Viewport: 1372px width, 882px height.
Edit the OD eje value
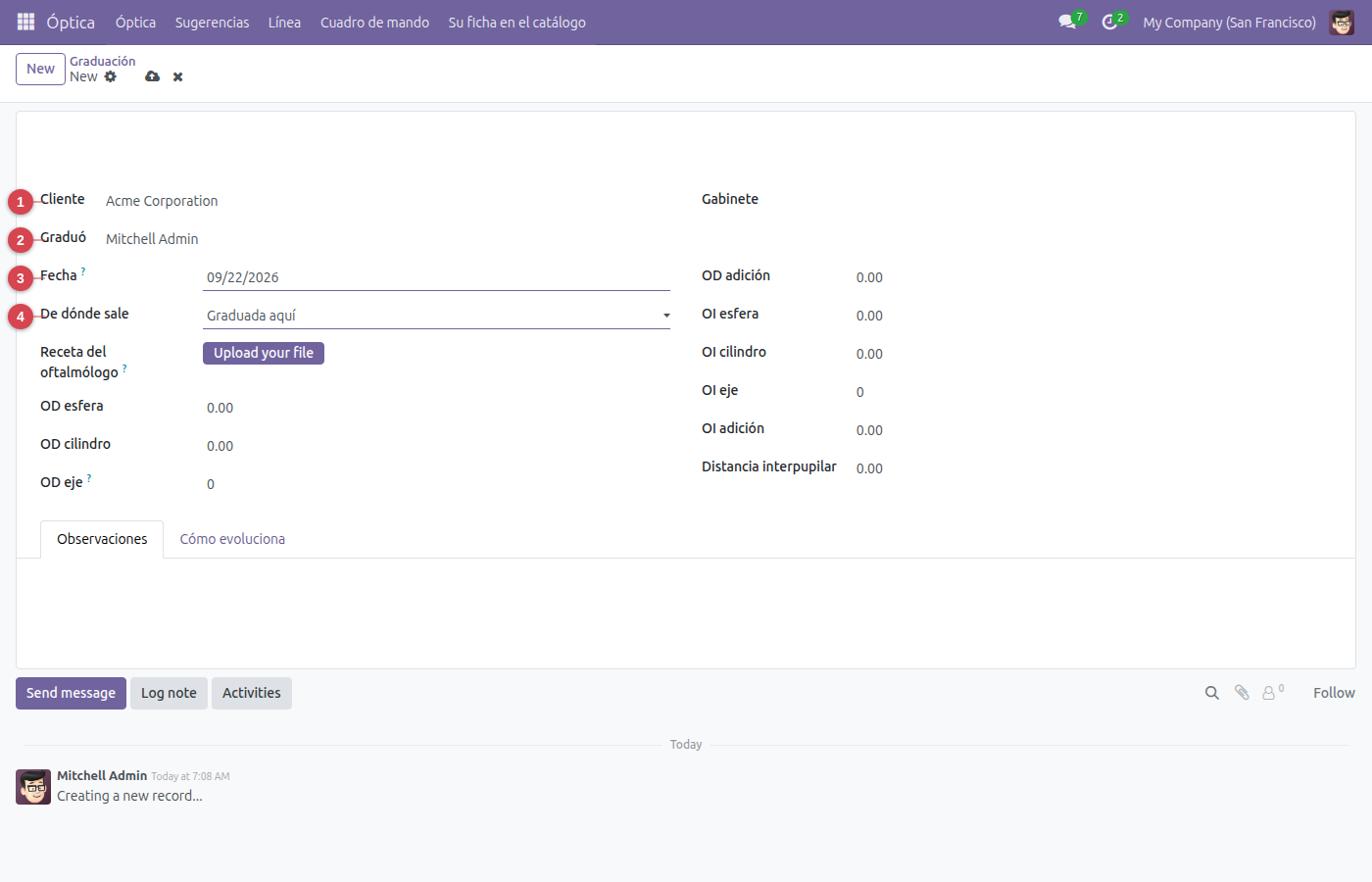[436, 484]
